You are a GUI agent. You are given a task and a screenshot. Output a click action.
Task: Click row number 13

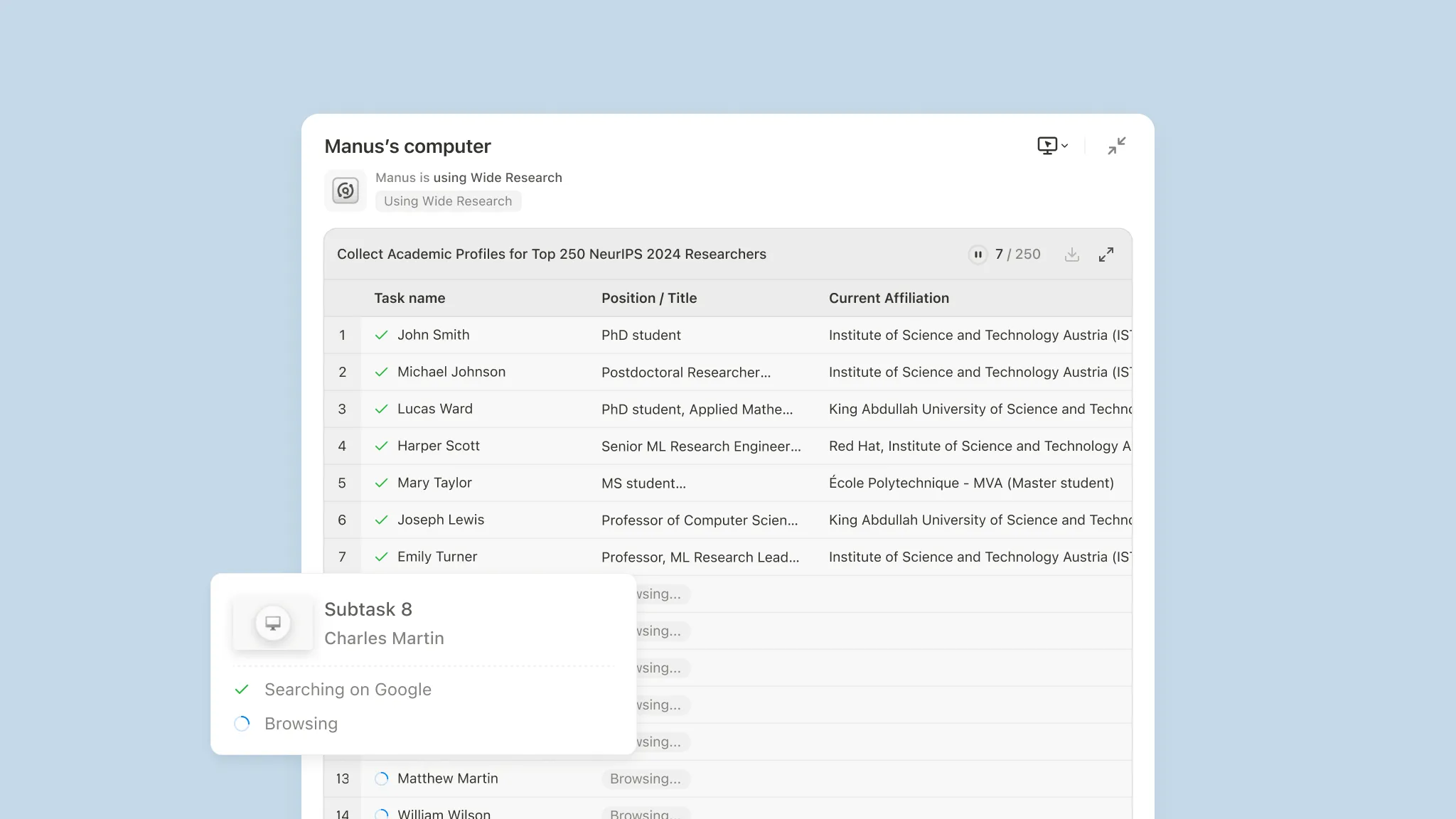coord(342,778)
